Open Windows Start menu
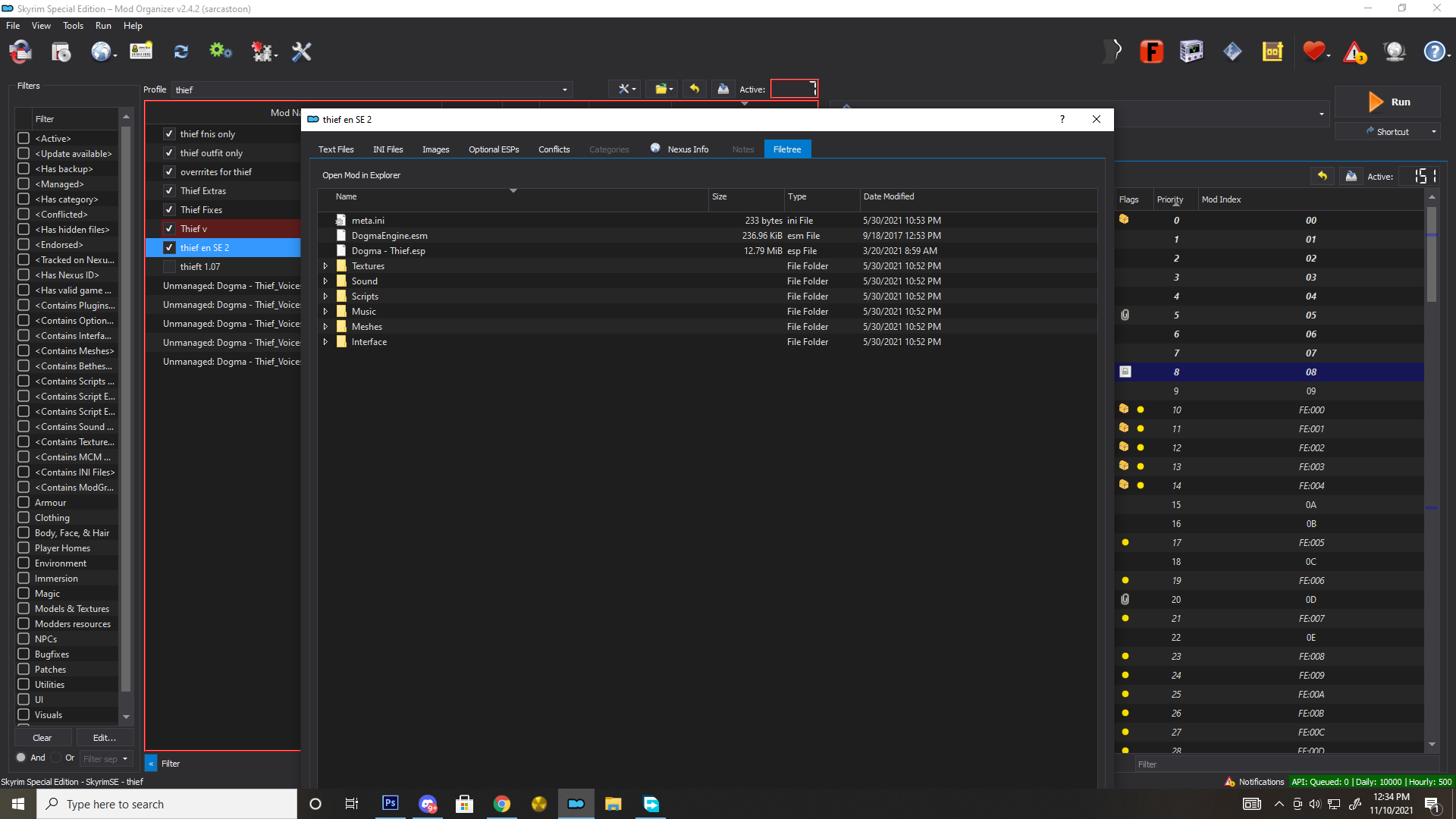1456x819 pixels. click(18, 804)
